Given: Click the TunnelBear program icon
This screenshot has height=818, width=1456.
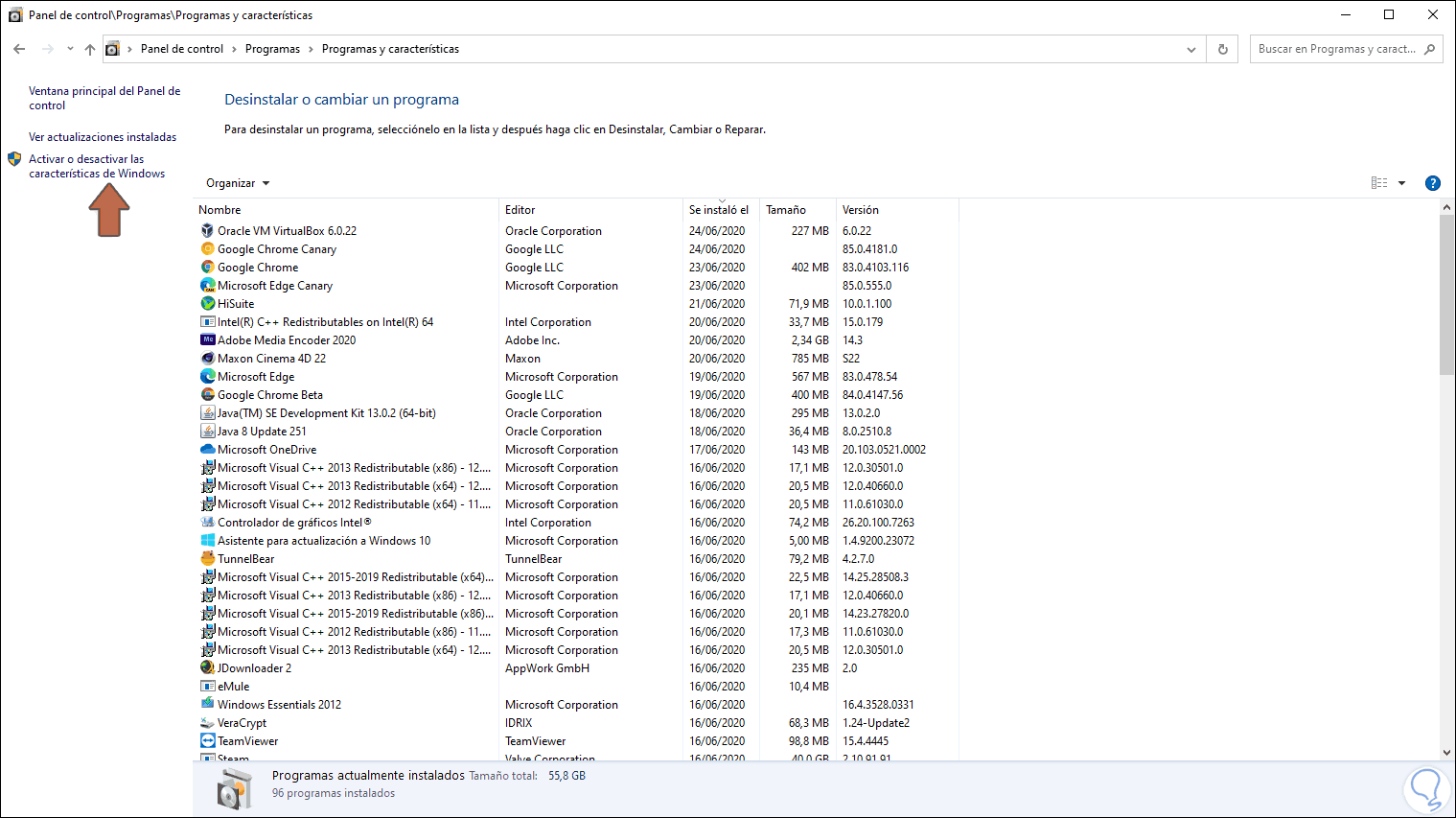Looking at the screenshot, I should click(207, 558).
